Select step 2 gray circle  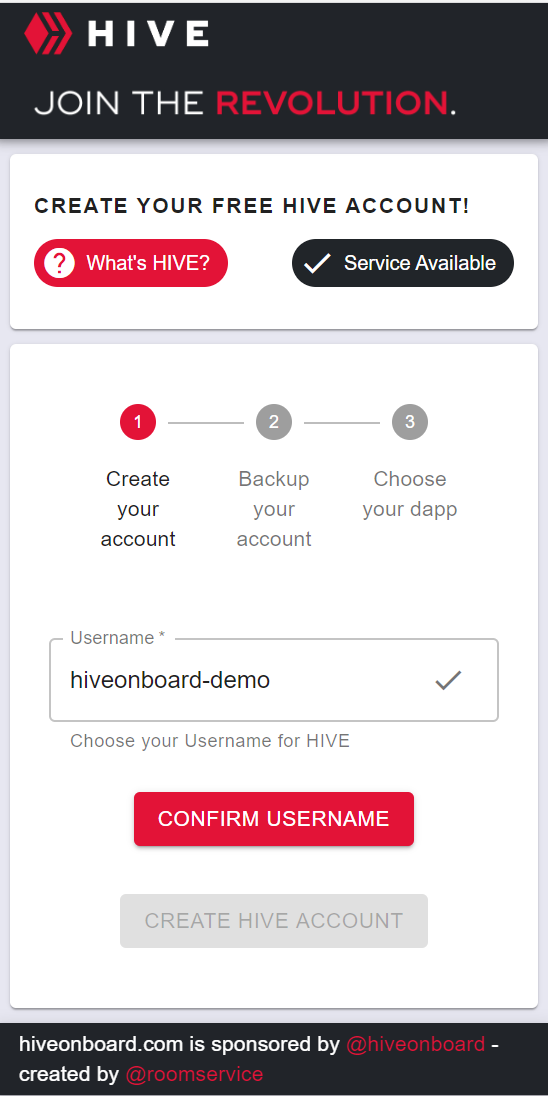(x=274, y=422)
